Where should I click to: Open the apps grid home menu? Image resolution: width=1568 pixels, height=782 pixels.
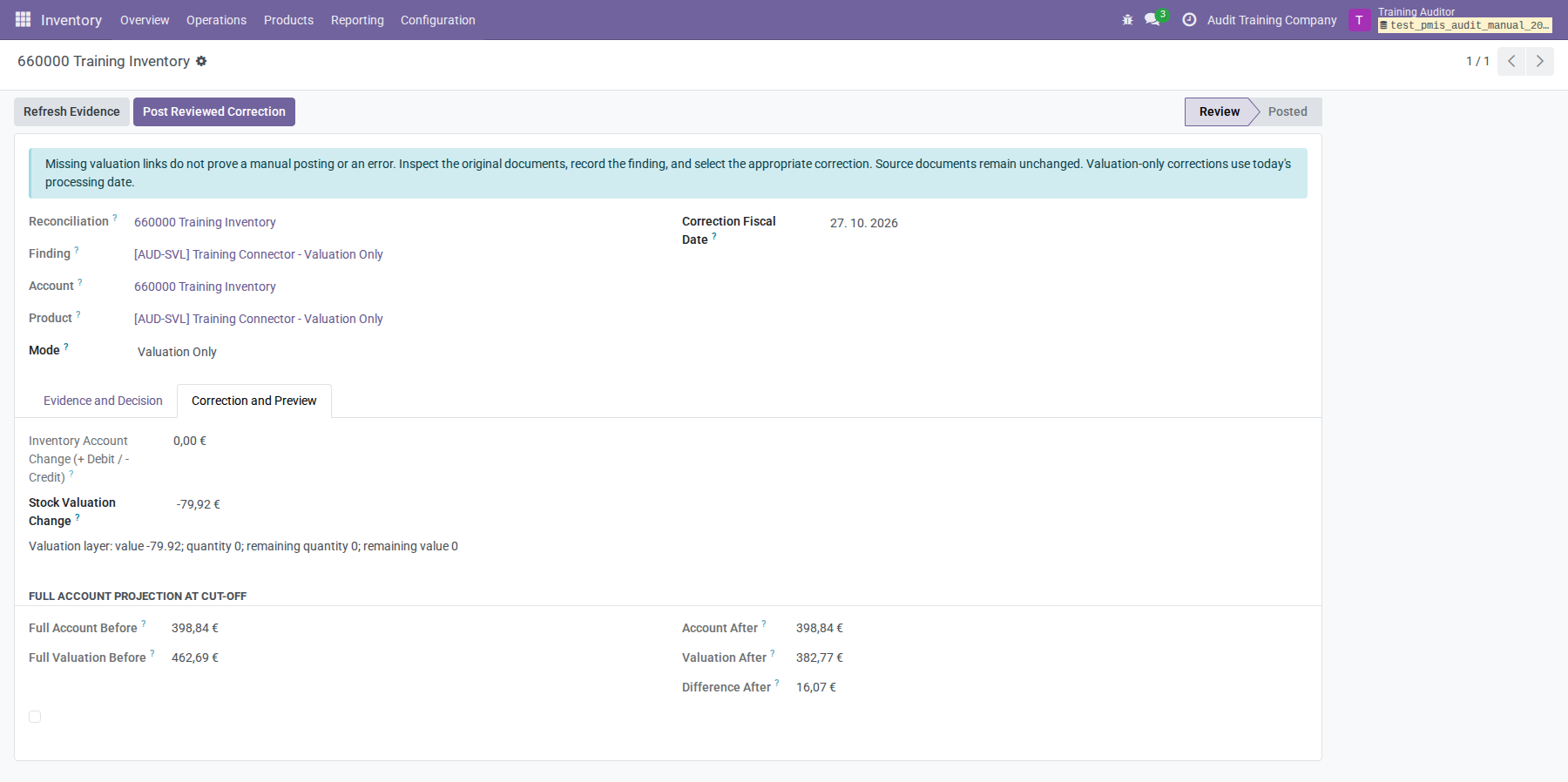[24, 19]
